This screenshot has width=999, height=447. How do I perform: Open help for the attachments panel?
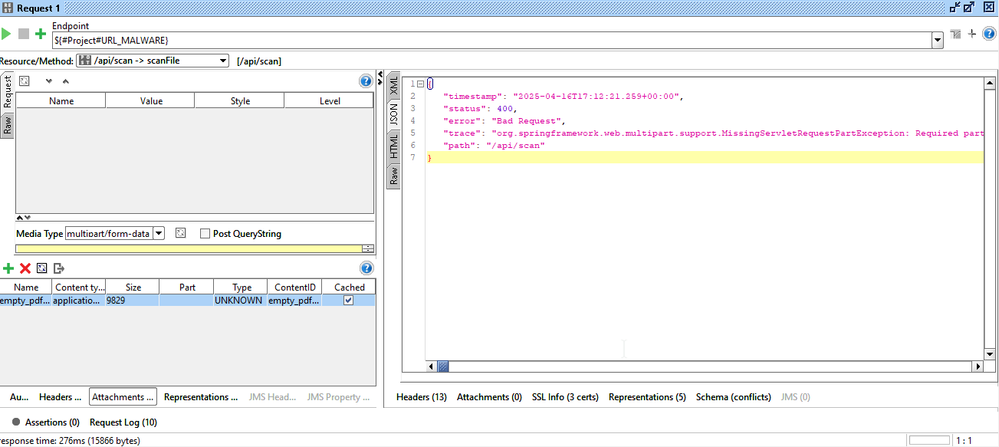pyautogui.click(x=365, y=268)
